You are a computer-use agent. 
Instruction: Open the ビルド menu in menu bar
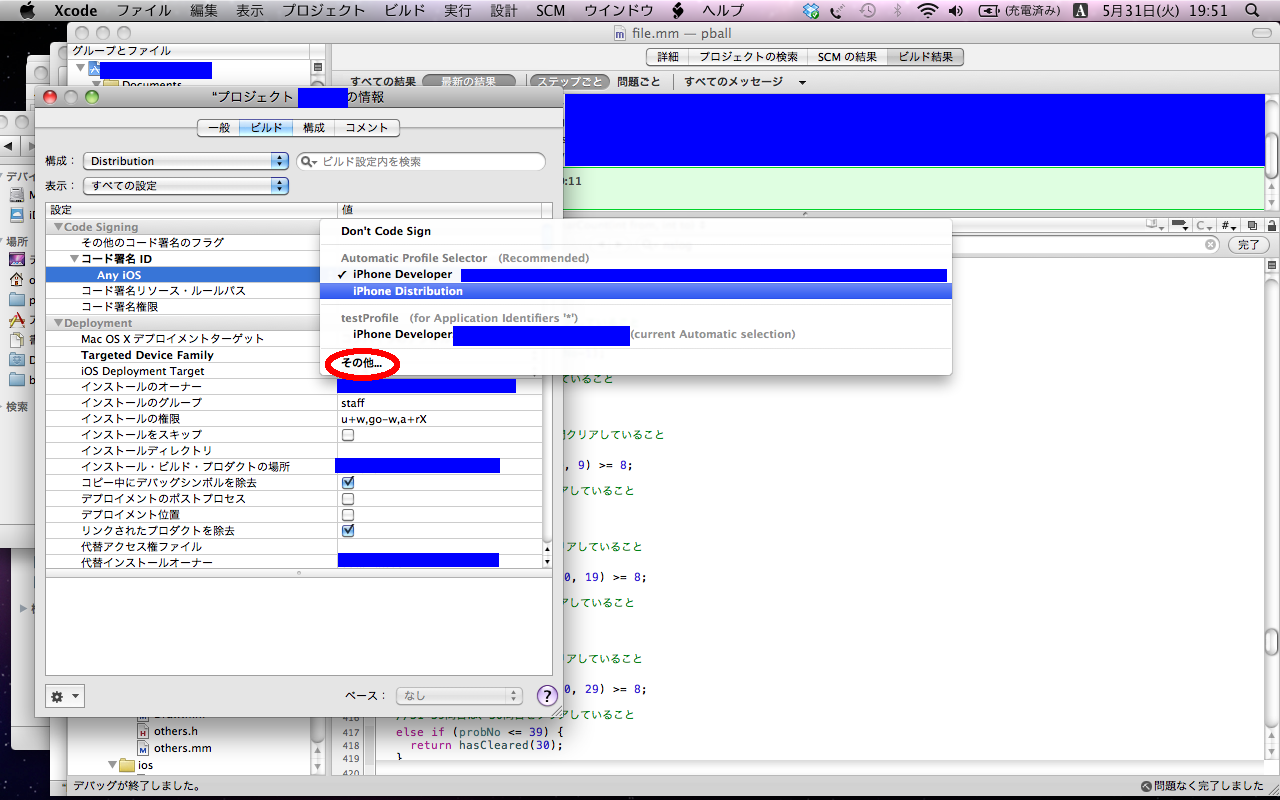coord(404,11)
